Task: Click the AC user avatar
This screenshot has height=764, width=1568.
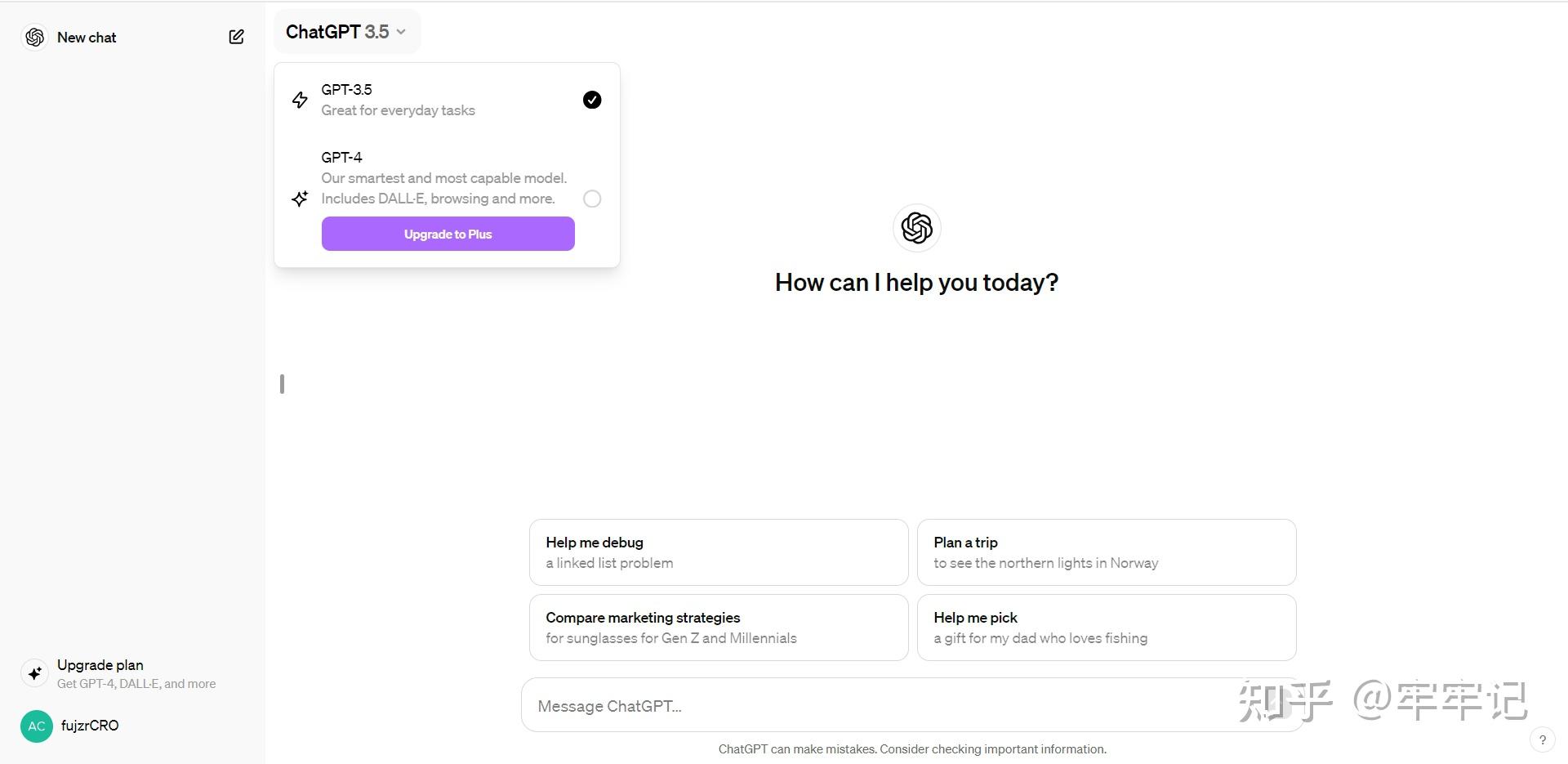Action: coord(37,726)
